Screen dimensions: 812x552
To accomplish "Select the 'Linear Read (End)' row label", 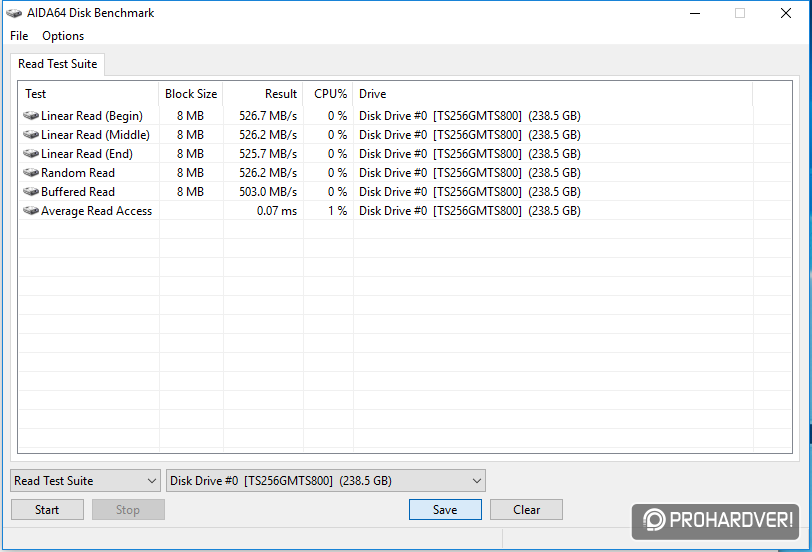I will tap(86, 154).
